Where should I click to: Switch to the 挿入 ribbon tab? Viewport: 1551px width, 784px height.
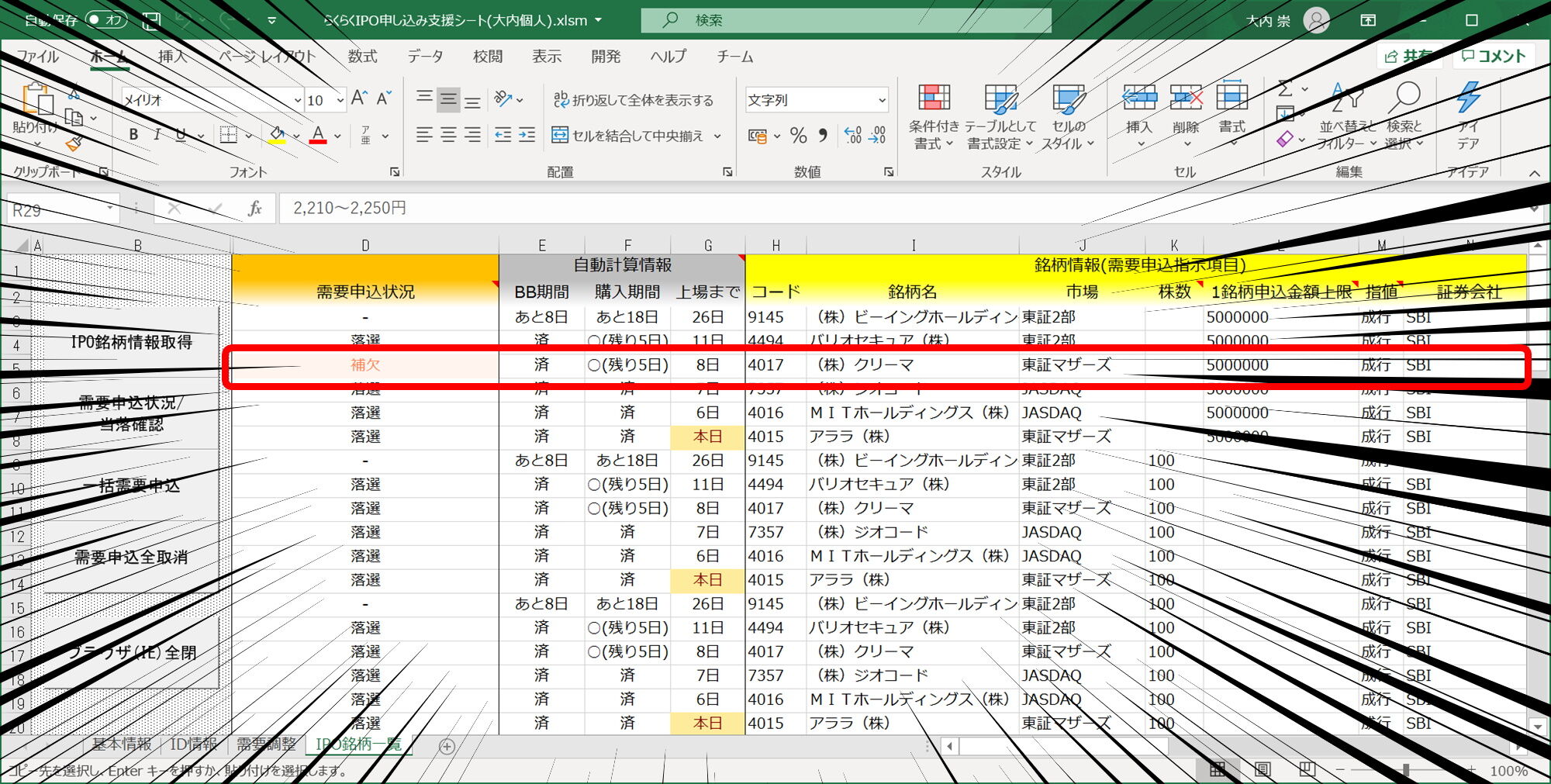coord(172,57)
